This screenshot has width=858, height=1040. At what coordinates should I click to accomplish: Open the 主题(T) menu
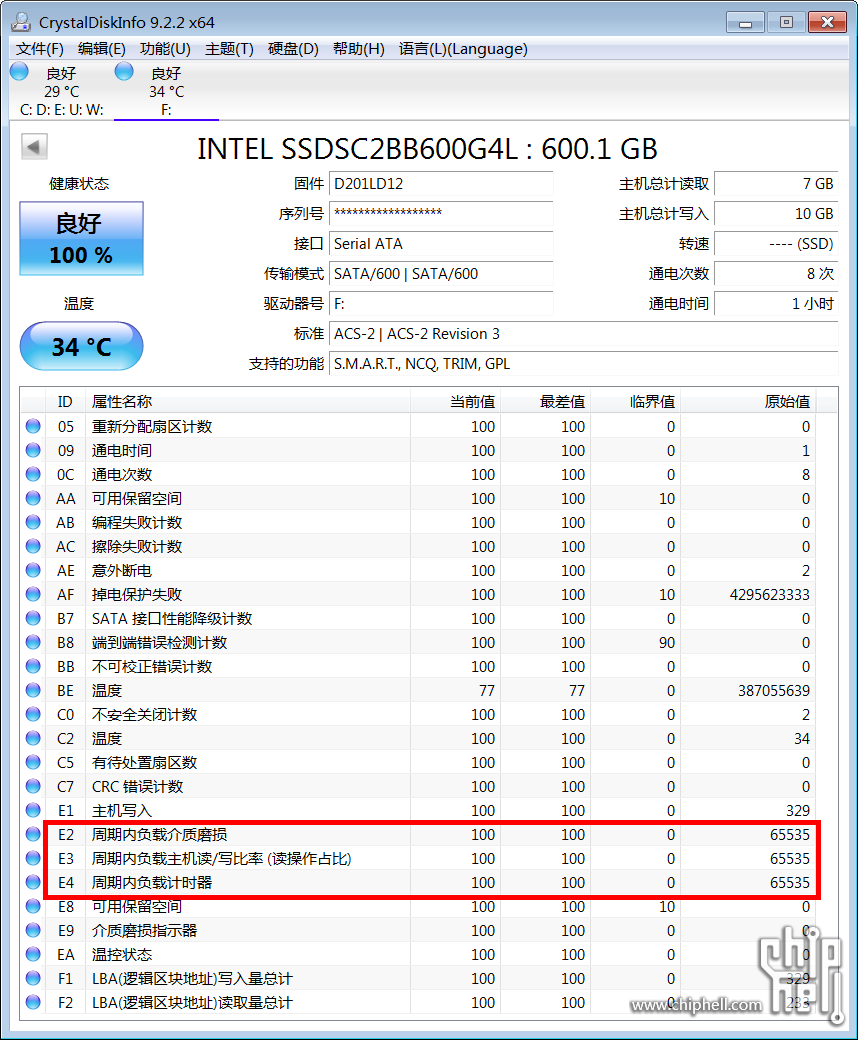click(x=229, y=49)
